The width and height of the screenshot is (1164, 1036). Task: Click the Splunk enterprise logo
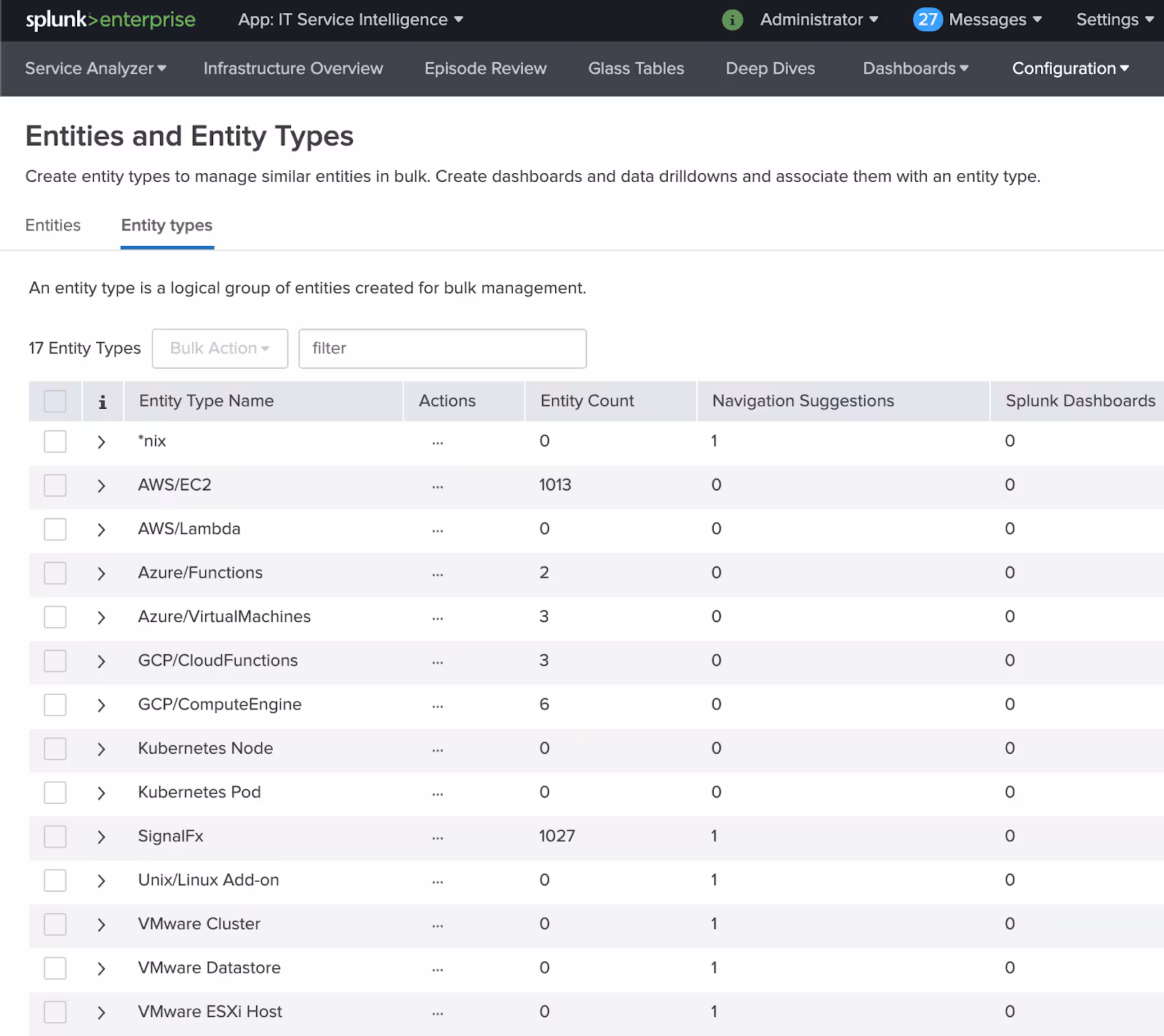tap(111, 20)
